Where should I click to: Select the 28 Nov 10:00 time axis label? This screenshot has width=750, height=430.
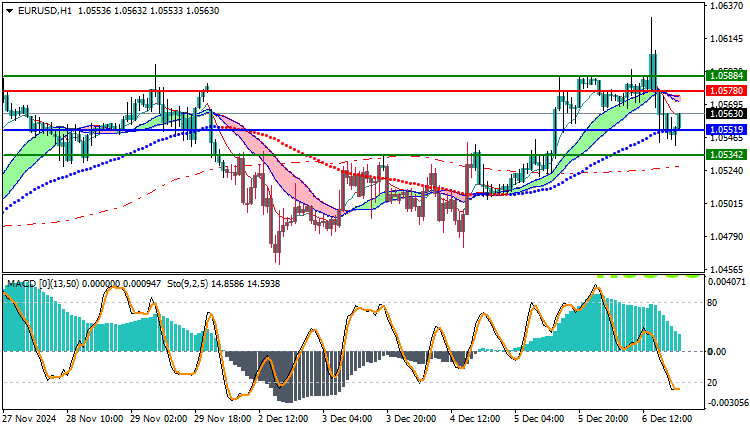[x=95, y=419]
